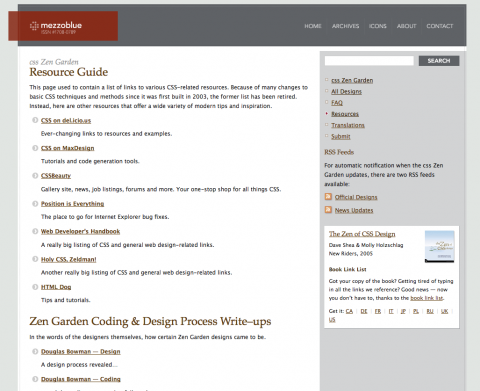The width and height of the screenshot is (480, 391).
Task: Get the book from the JP store
Action: (403, 311)
